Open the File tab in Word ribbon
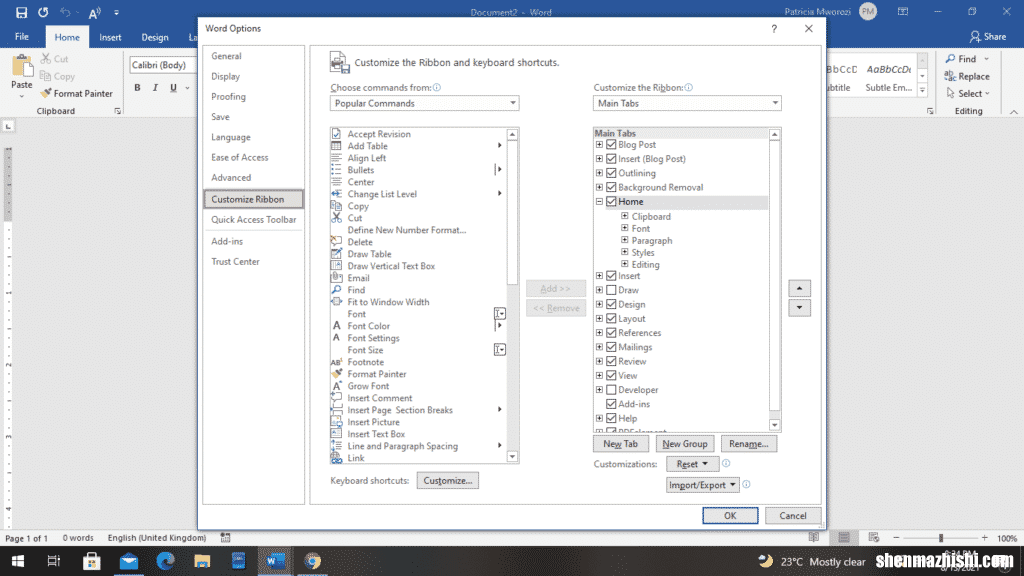Viewport: 1024px width, 576px height. pos(22,37)
